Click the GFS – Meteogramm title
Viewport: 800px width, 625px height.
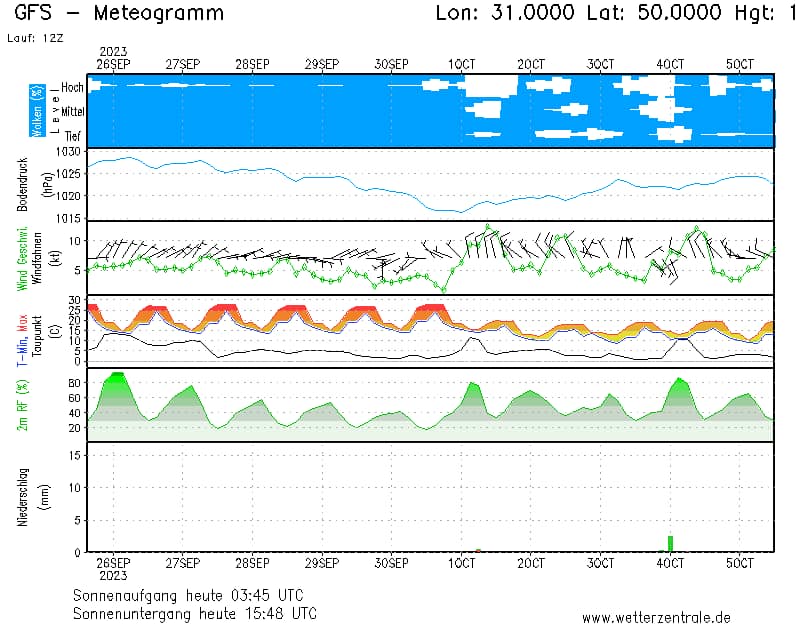coord(120,13)
